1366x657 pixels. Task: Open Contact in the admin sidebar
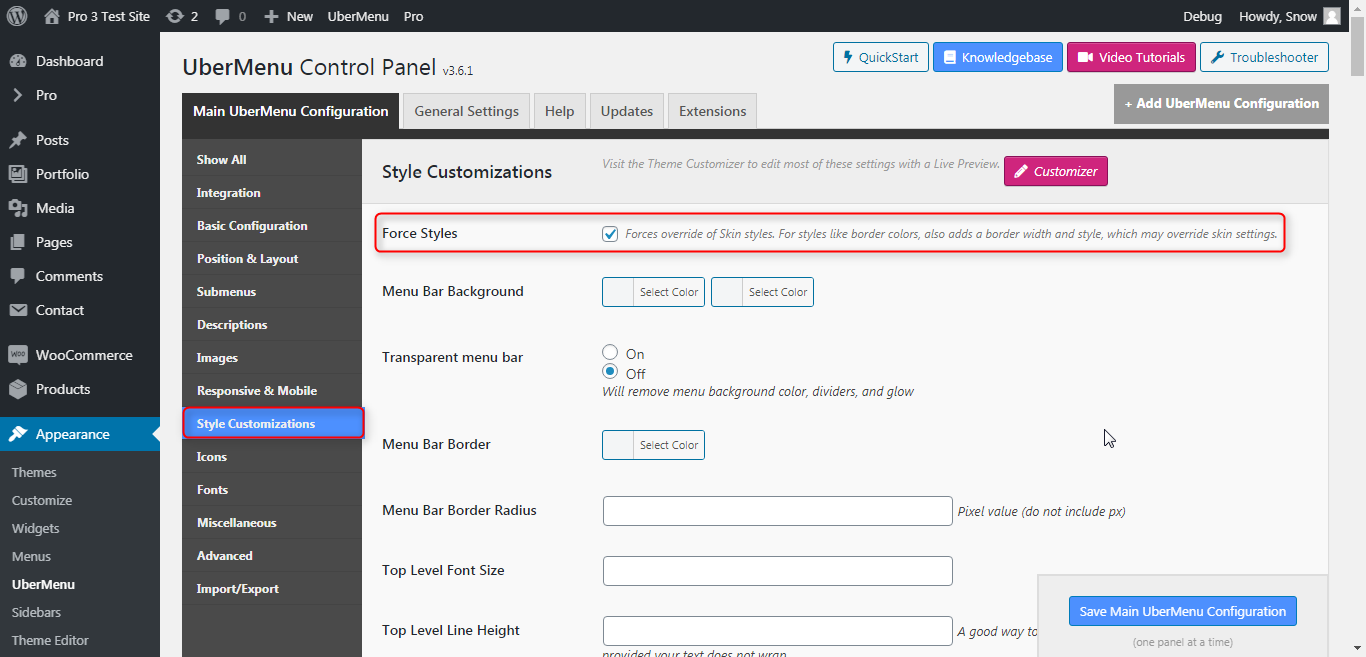[x=80, y=310]
